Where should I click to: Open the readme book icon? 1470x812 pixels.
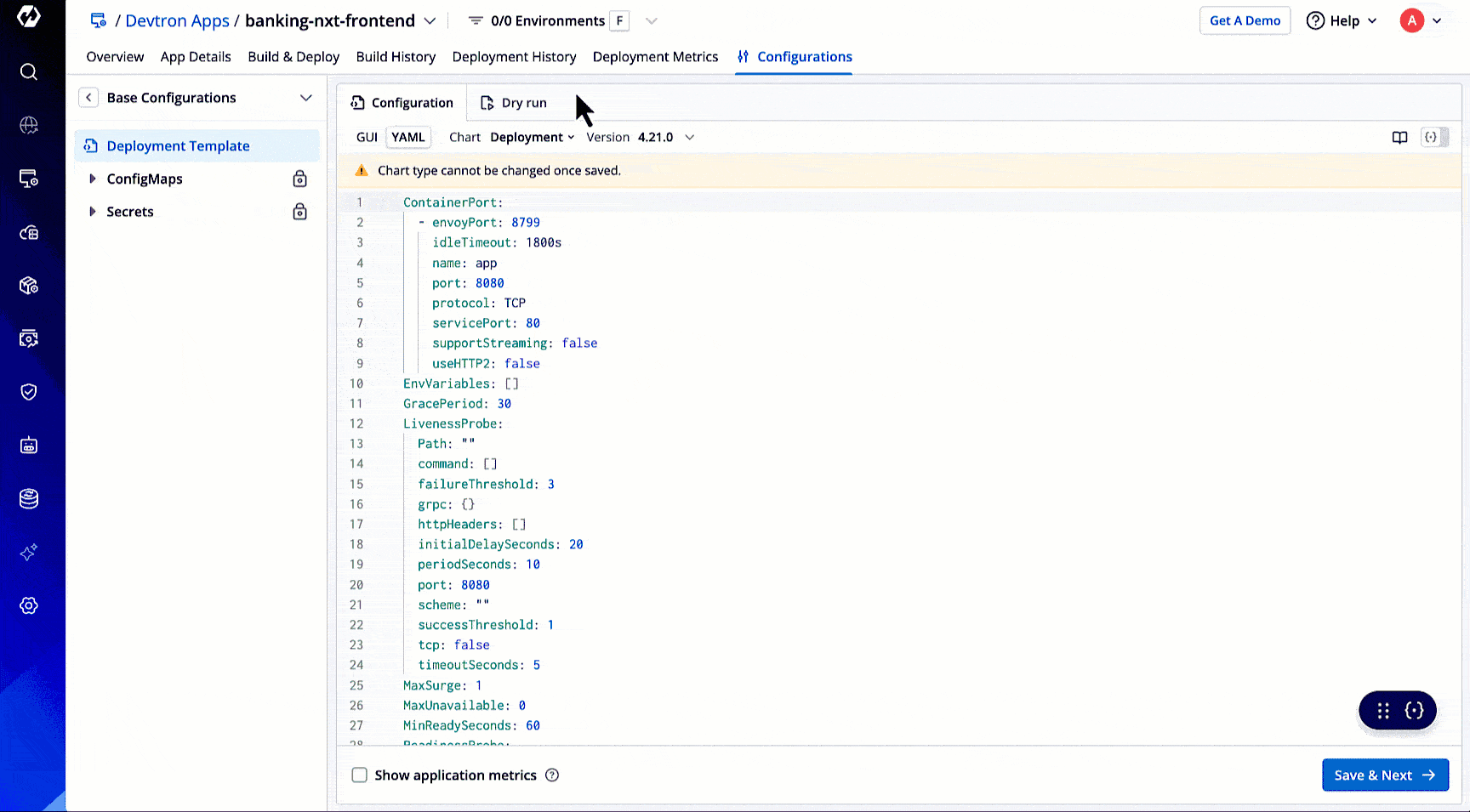tap(1399, 137)
